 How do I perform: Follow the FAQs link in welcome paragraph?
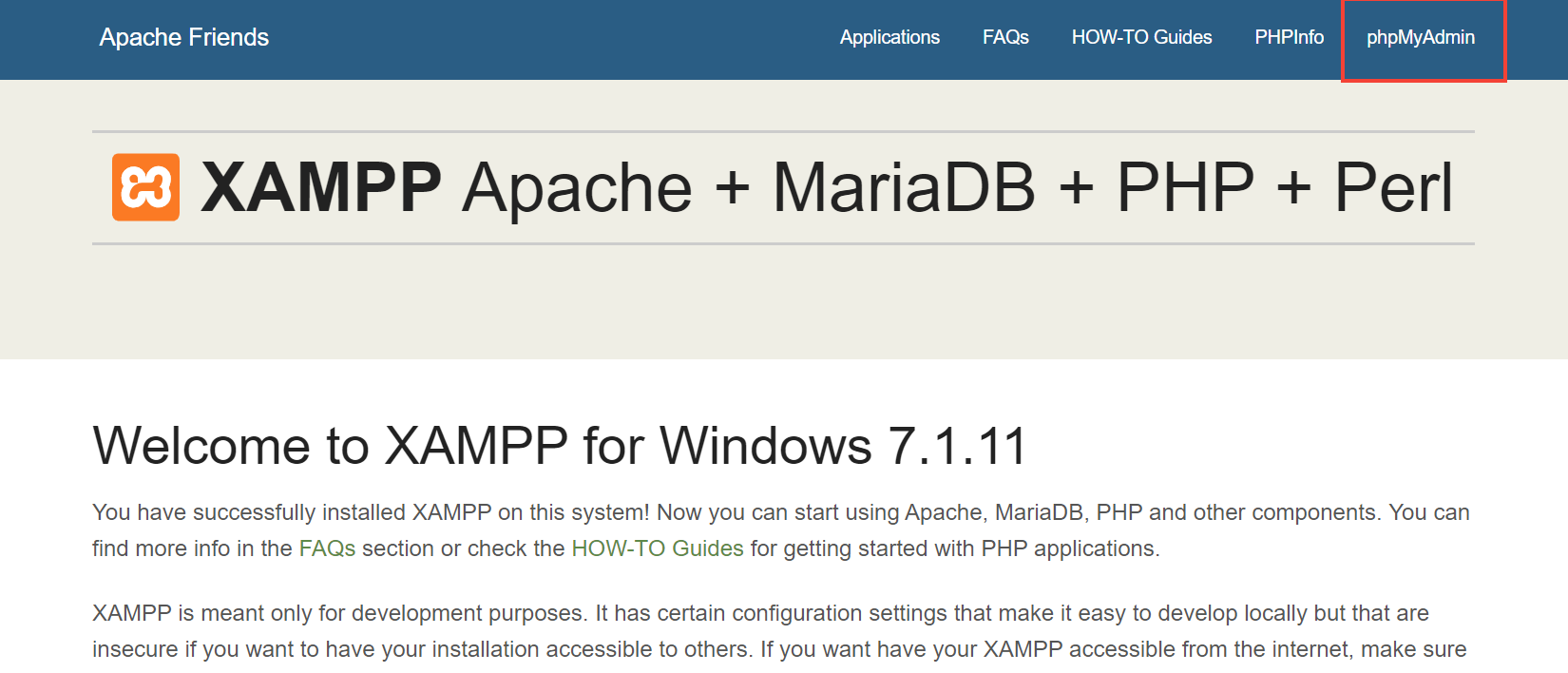(327, 548)
